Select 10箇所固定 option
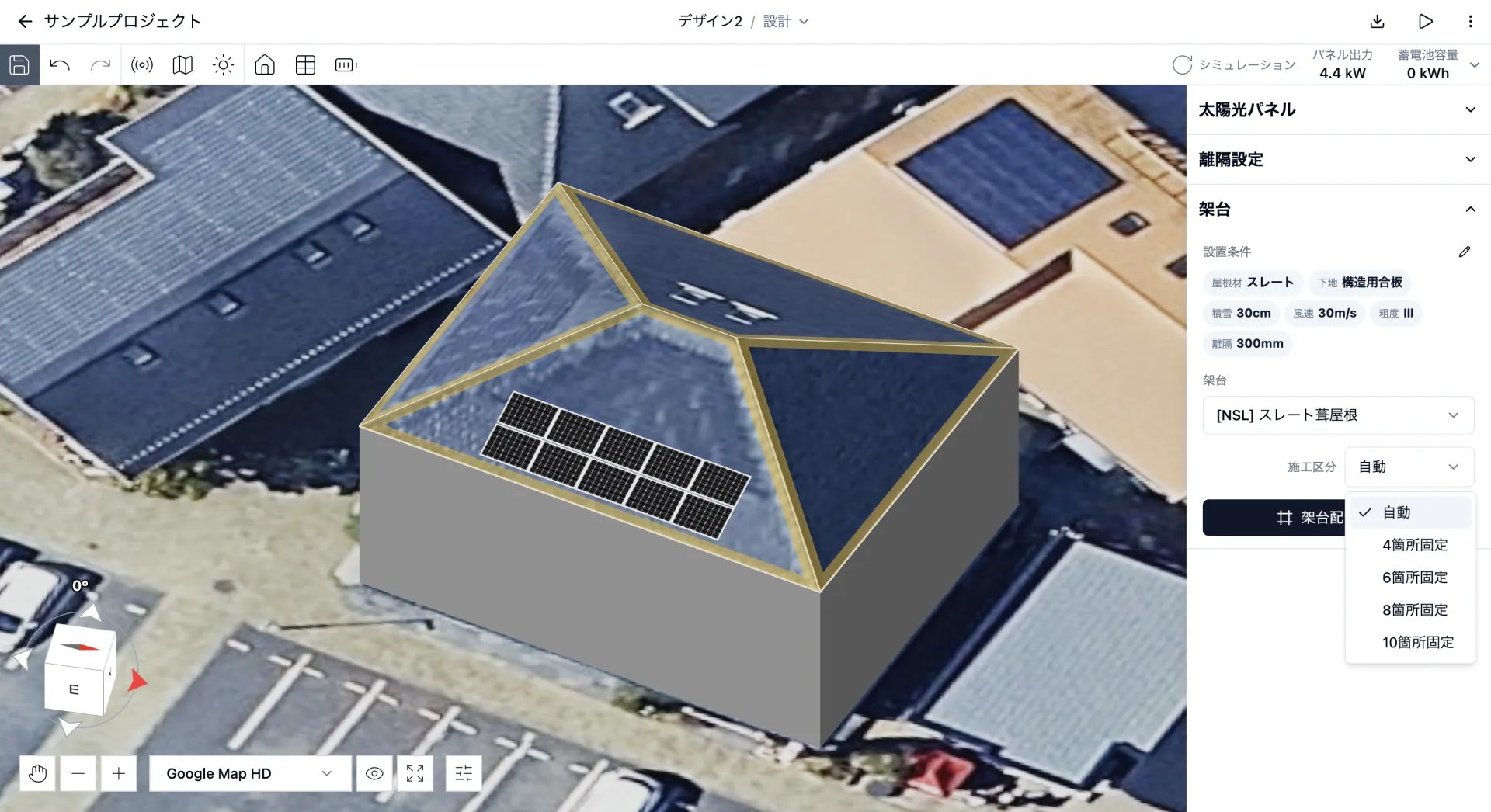Viewport: 1491px width, 812px height. (1410, 643)
